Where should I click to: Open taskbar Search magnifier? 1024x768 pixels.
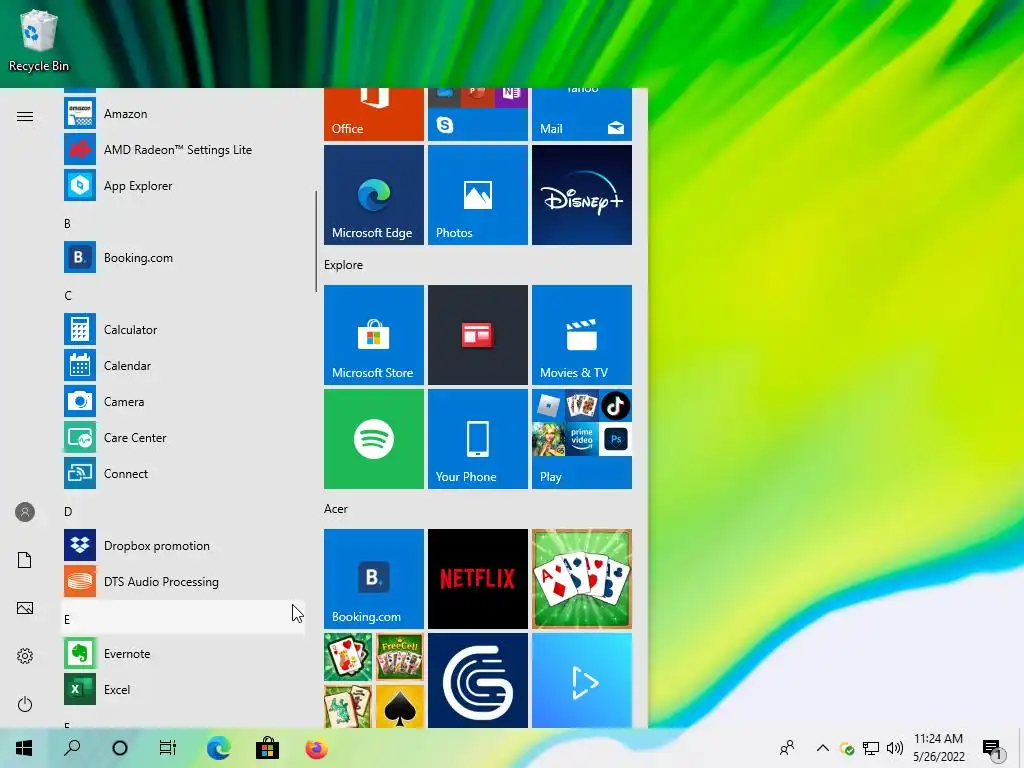tap(72, 748)
